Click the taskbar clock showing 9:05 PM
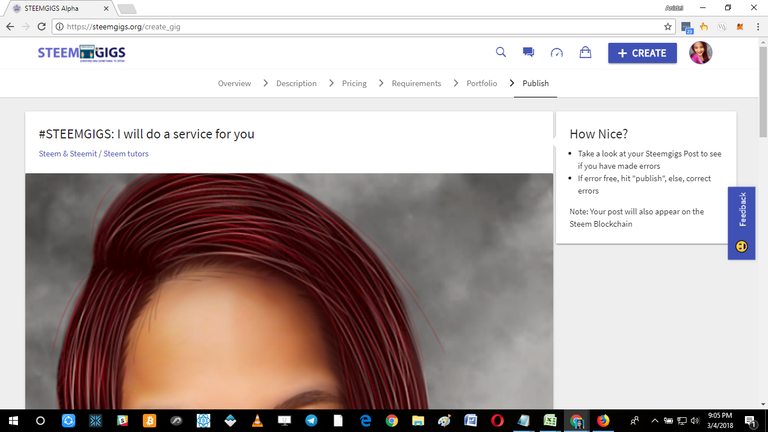Screen dimensions: 768x432 click(x=720, y=421)
